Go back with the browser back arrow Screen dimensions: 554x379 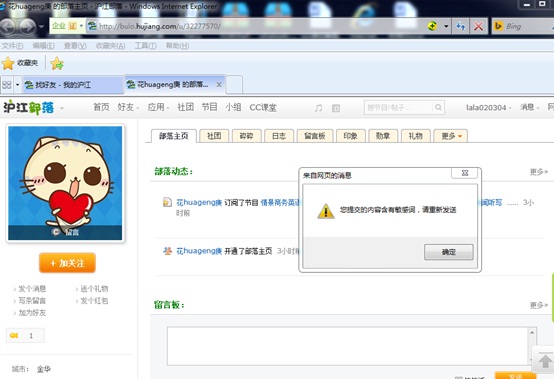click(8, 26)
